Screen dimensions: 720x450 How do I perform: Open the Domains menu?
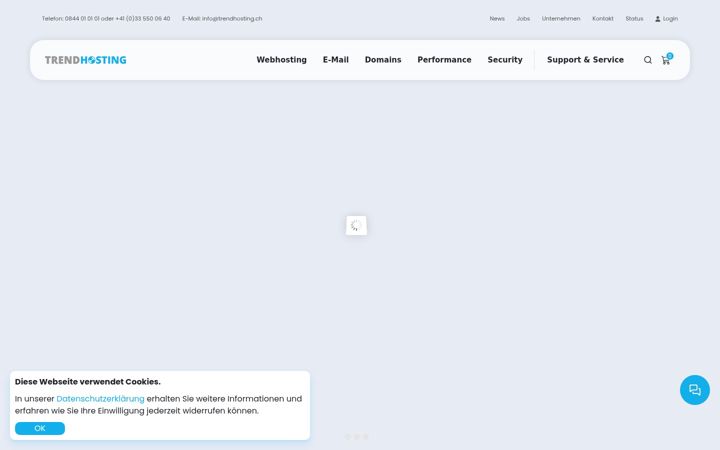(x=383, y=60)
